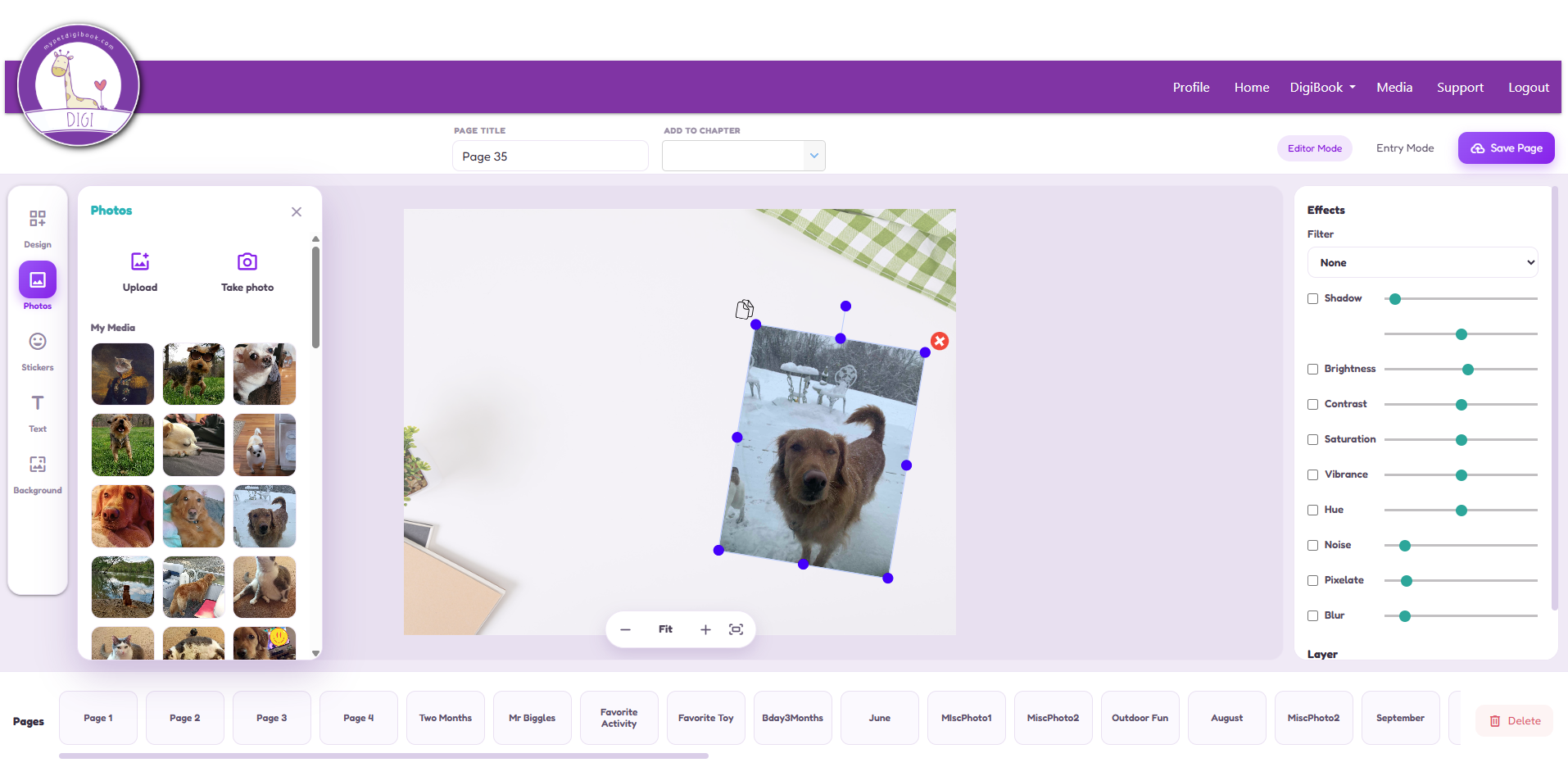Enable the Vibrance checkbox
This screenshot has height=767, width=1568.
[1312, 475]
